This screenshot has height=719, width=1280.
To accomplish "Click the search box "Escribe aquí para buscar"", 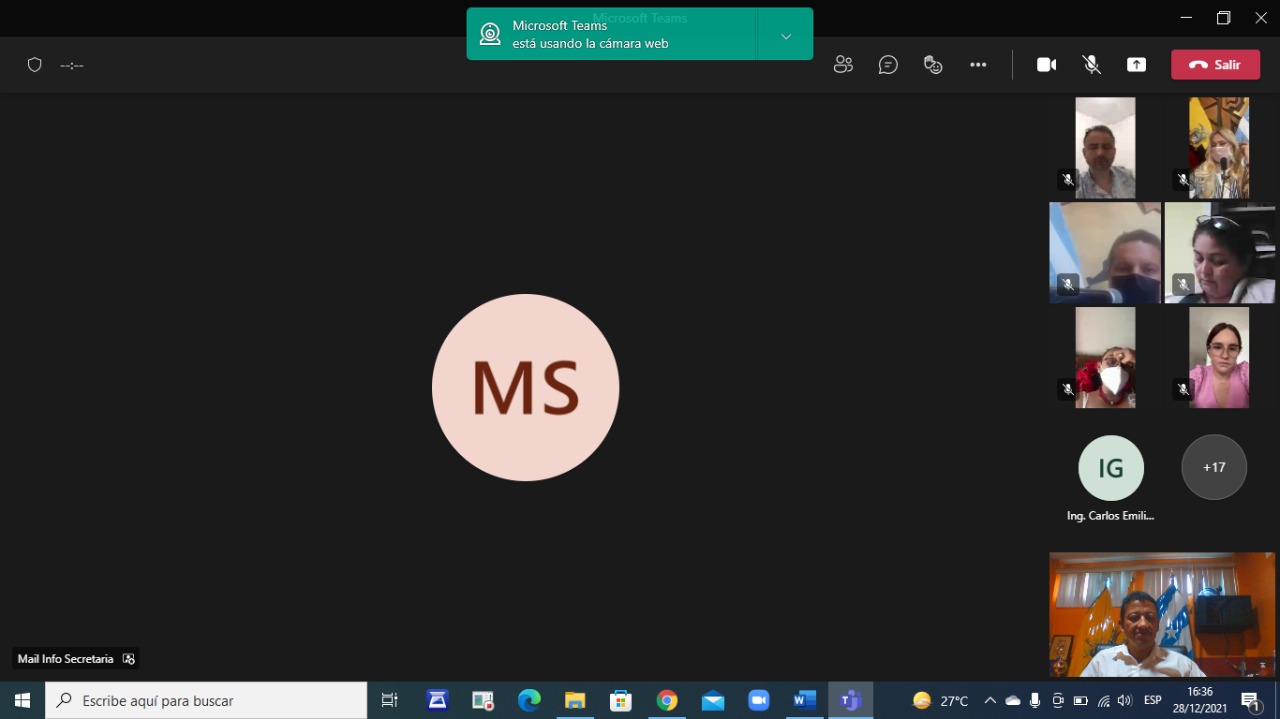I will click(210, 701).
